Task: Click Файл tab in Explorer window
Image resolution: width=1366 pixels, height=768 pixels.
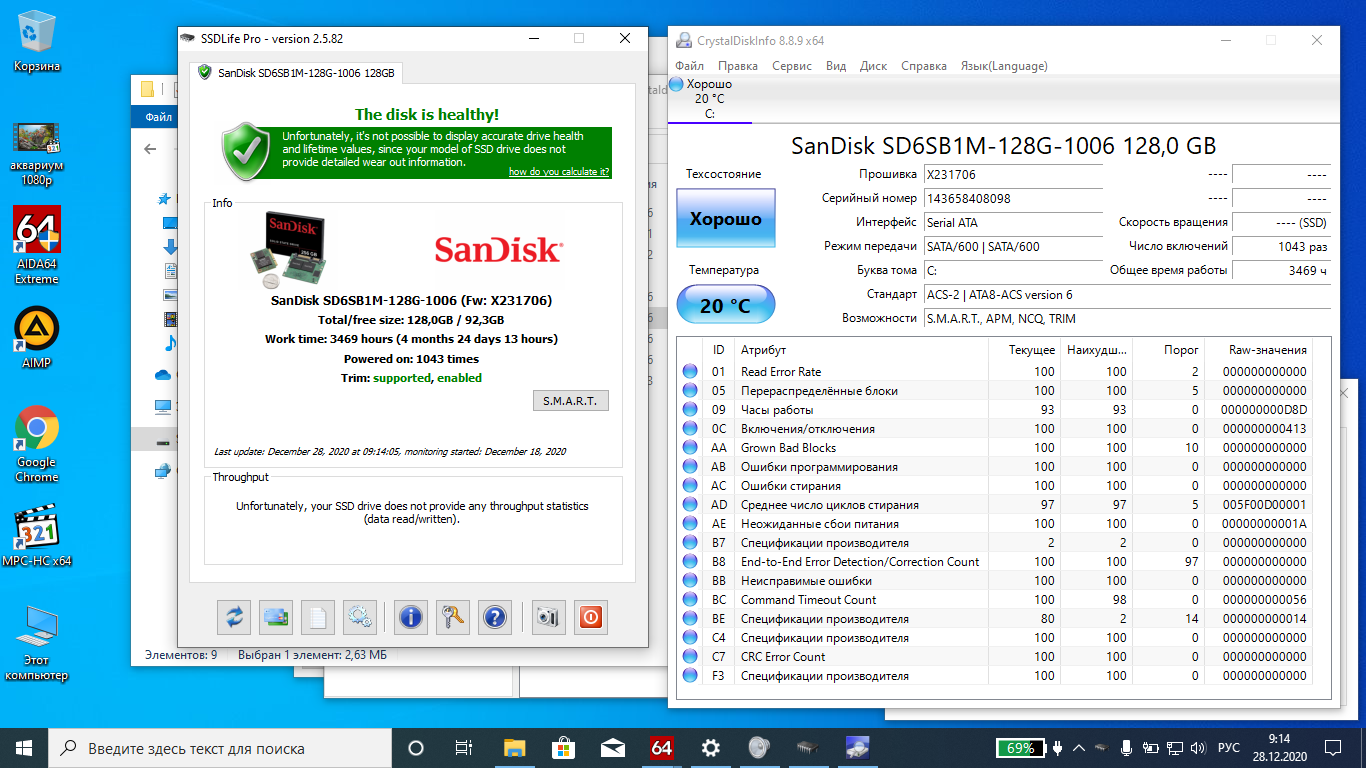Action: pyautogui.click(x=158, y=117)
